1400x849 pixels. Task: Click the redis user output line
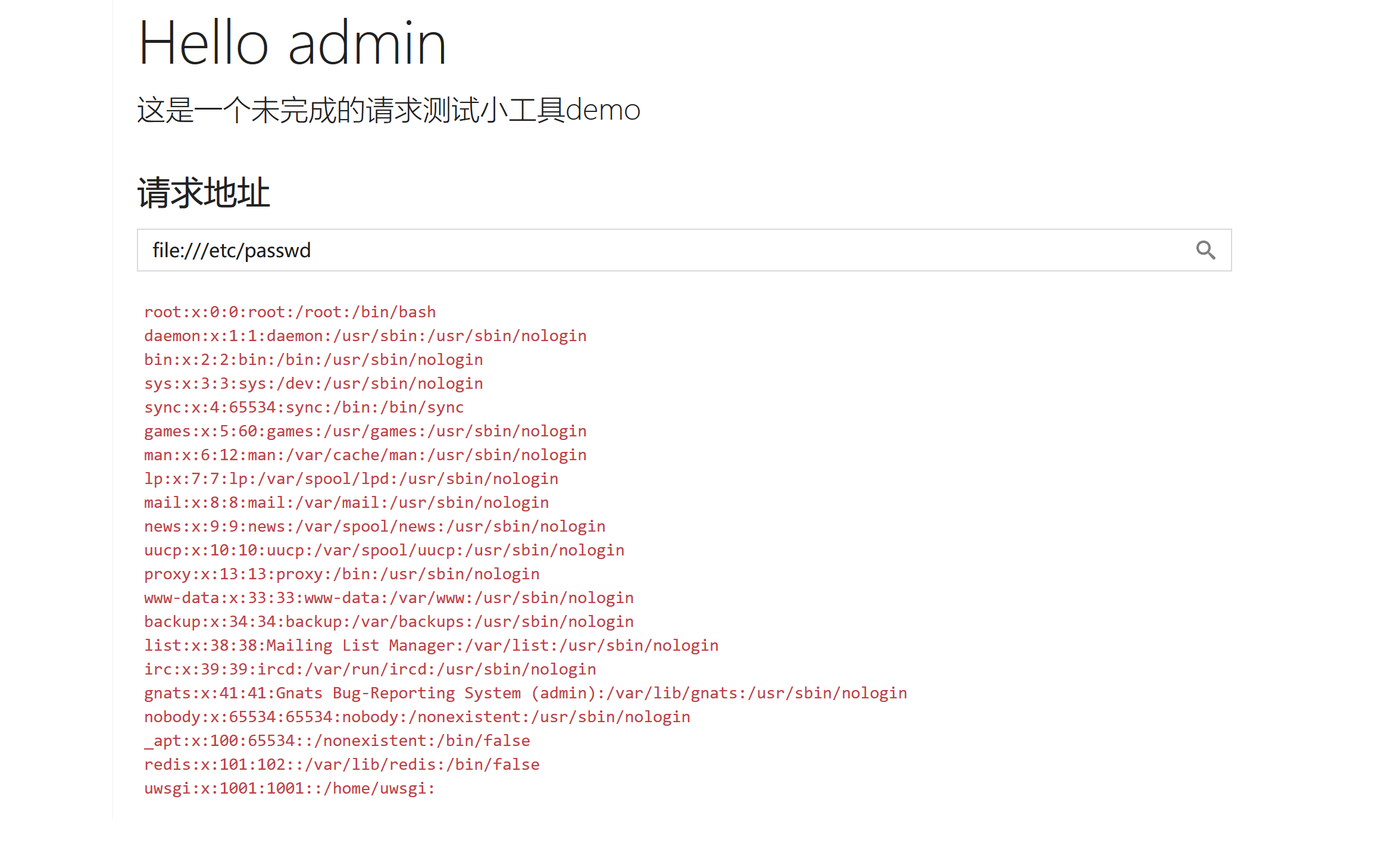pos(342,764)
